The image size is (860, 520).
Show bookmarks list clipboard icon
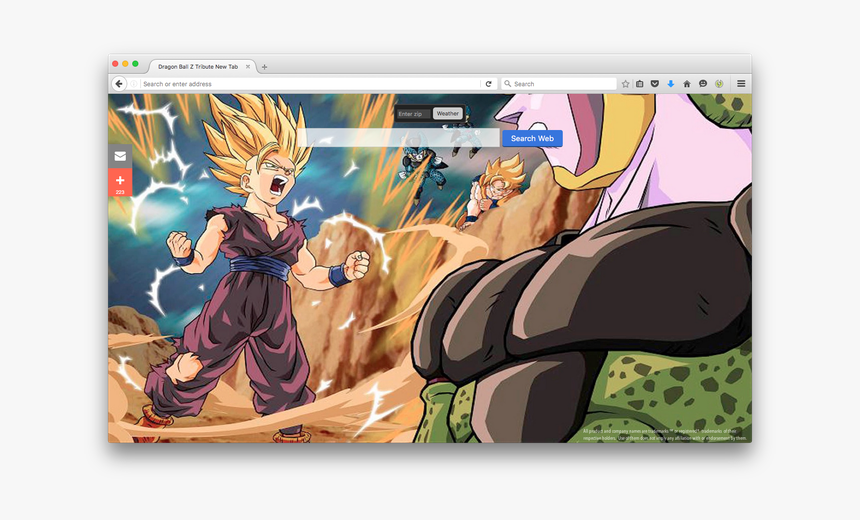[x=640, y=84]
